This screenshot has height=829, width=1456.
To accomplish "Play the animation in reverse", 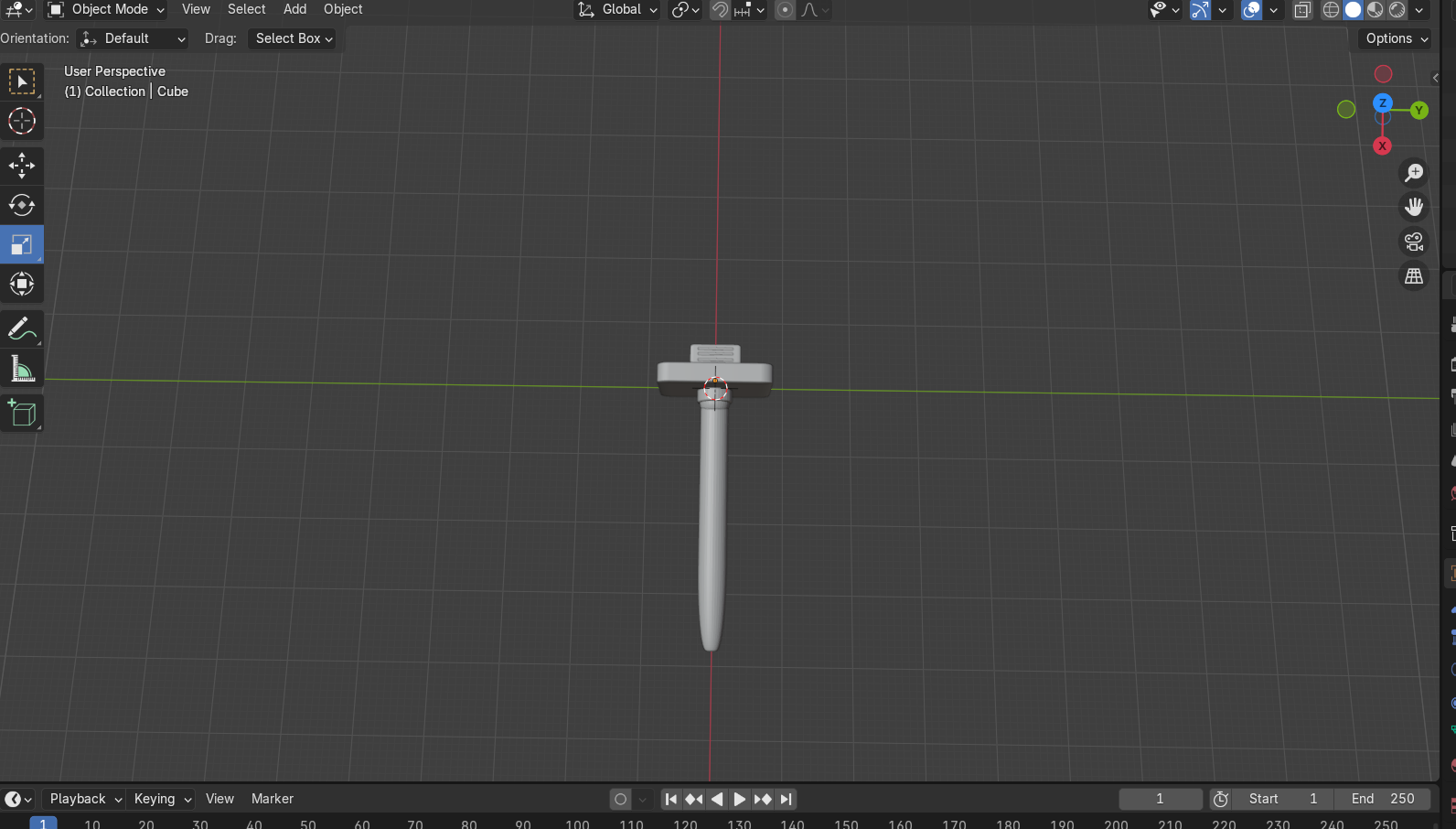I will (x=717, y=799).
